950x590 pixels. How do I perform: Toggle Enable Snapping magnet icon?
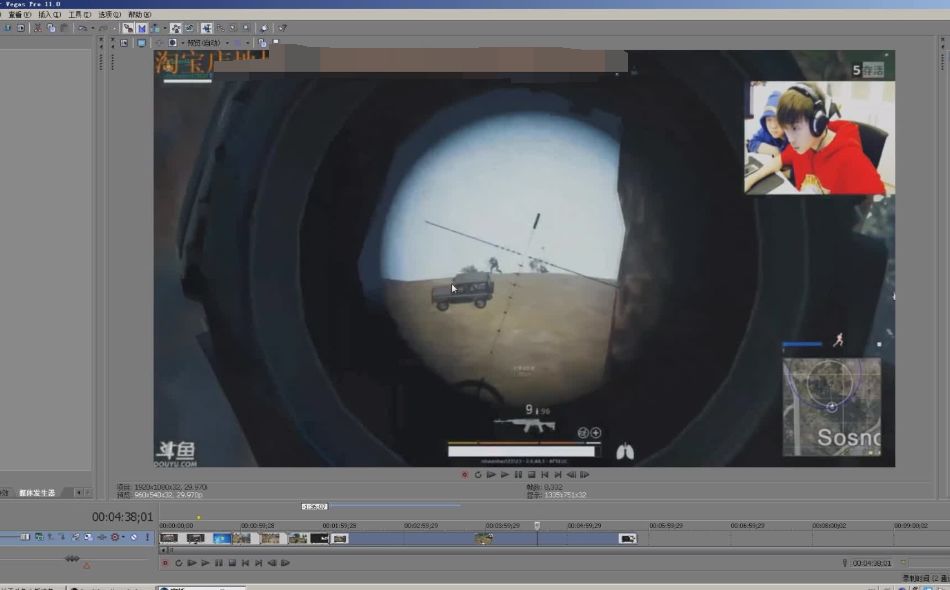point(127,28)
